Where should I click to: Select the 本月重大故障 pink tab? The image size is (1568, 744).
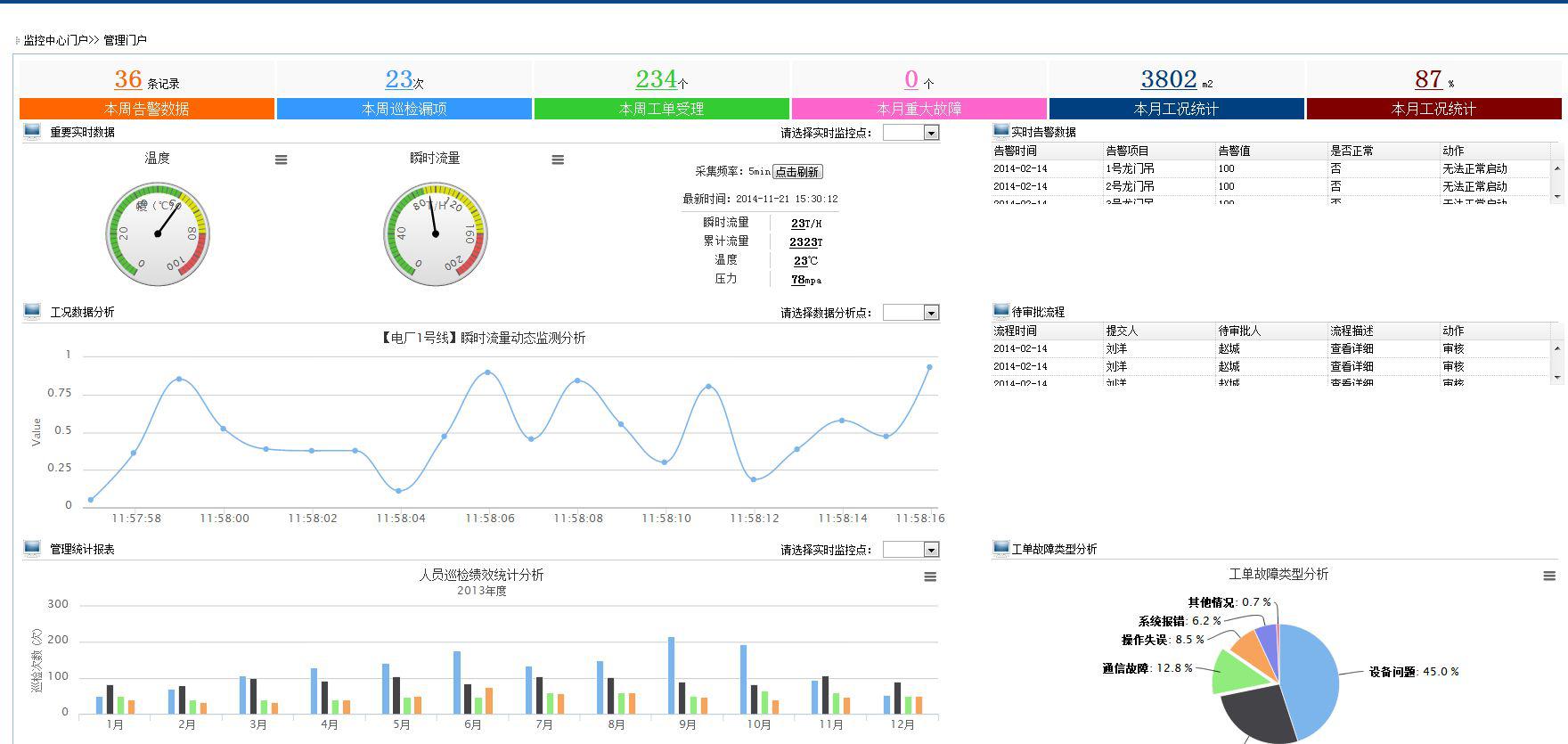pyautogui.click(x=919, y=109)
